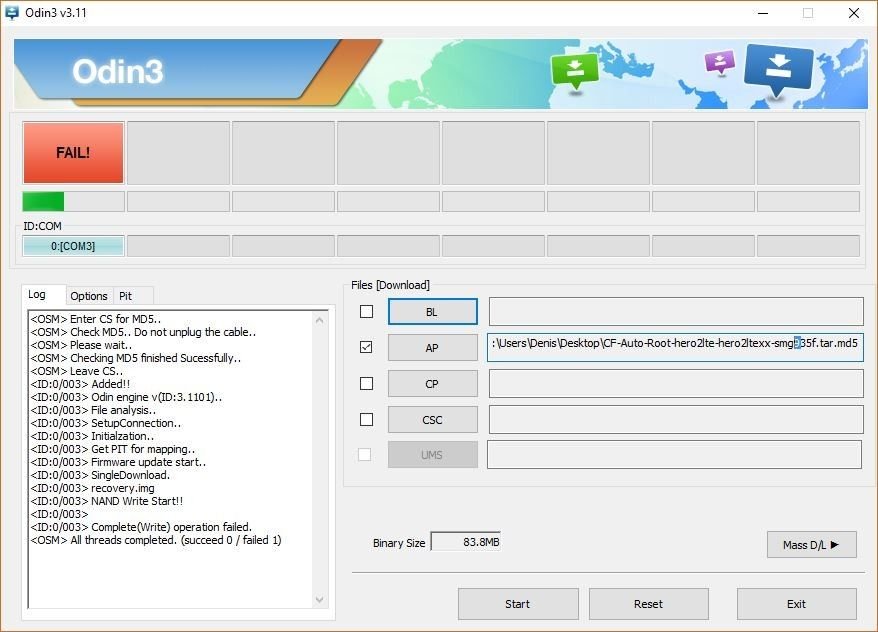Viewport: 878px width, 632px height.
Task: Click the Odin3 app icon in title bar
Action: pyautogui.click(x=12, y=12)
